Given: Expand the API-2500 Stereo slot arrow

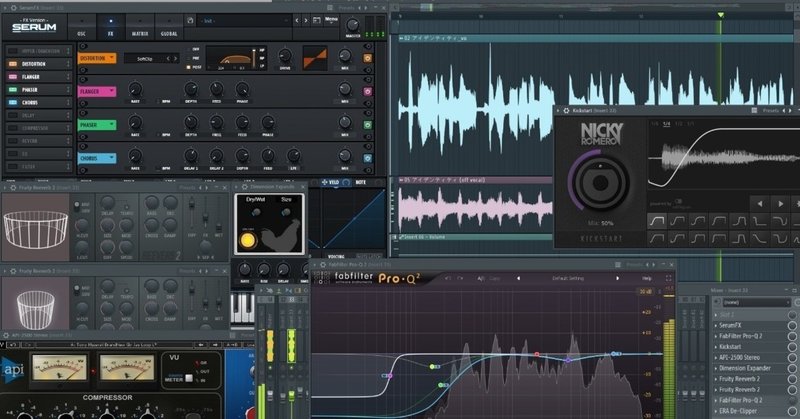Looking at the screenshot, I should coord(716,358).
